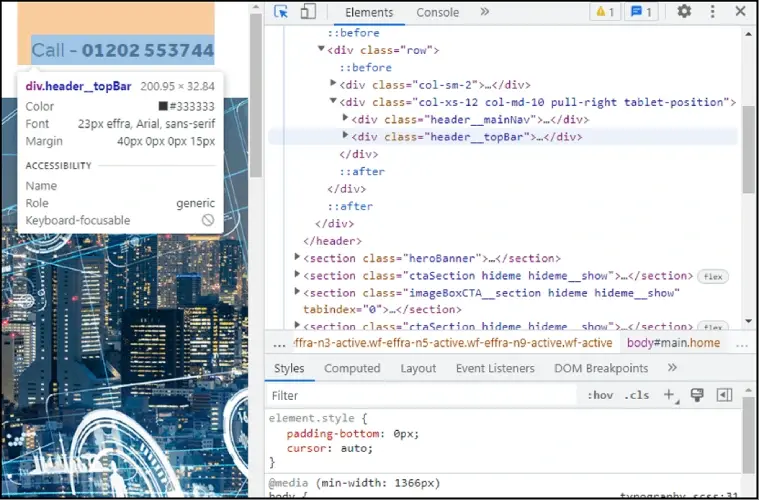The width and height of the screenshot is (759, 500).
Task: Add a new style rule plus icon
Action: click(669, 395)
